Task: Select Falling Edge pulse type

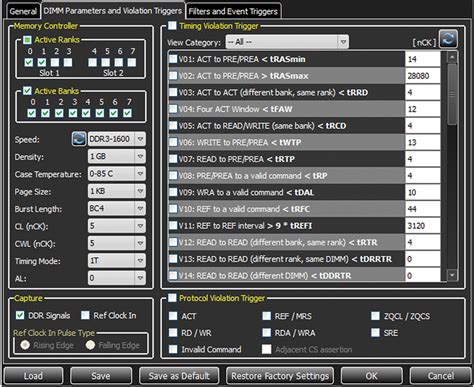Action: pyautogui.click(x=90, y=345)
